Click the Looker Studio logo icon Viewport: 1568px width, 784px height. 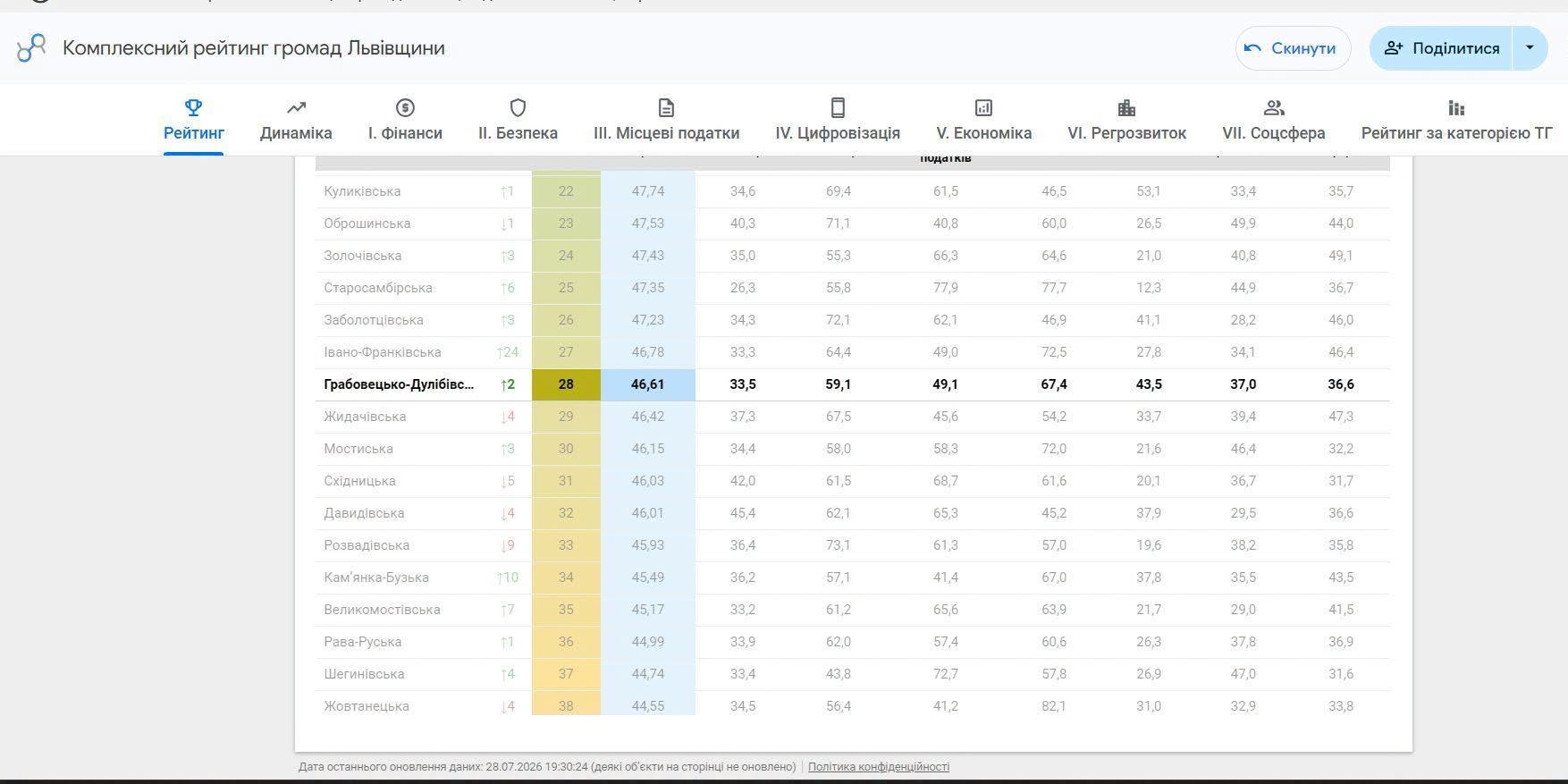(31, 48)
